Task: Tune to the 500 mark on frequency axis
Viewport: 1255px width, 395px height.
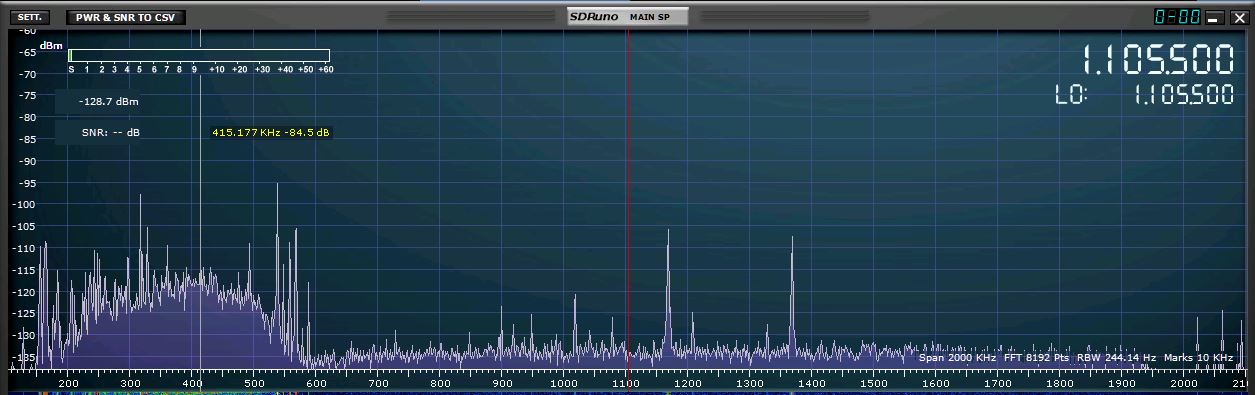Action: pos(254,383)
